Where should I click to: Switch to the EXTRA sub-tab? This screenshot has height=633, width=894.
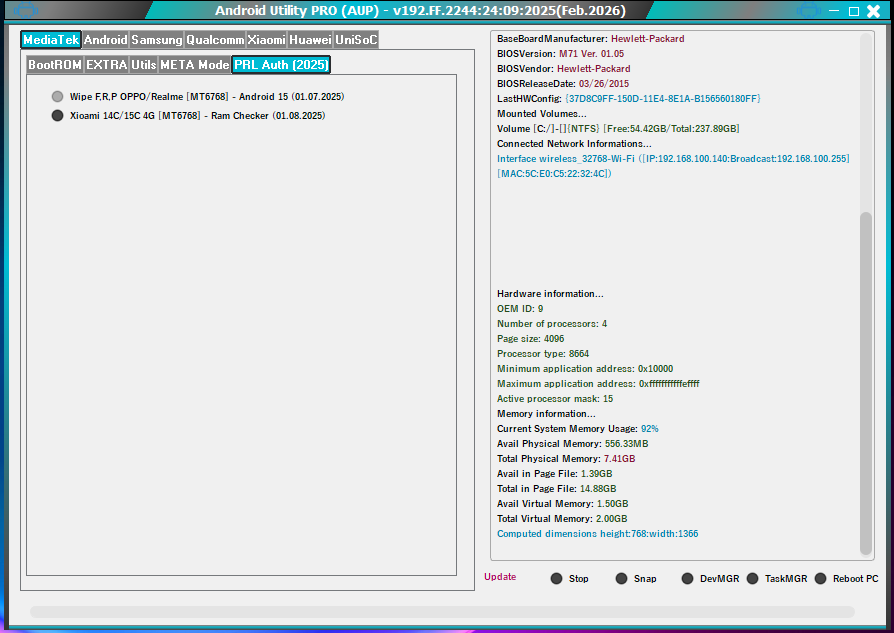point(107,65)
